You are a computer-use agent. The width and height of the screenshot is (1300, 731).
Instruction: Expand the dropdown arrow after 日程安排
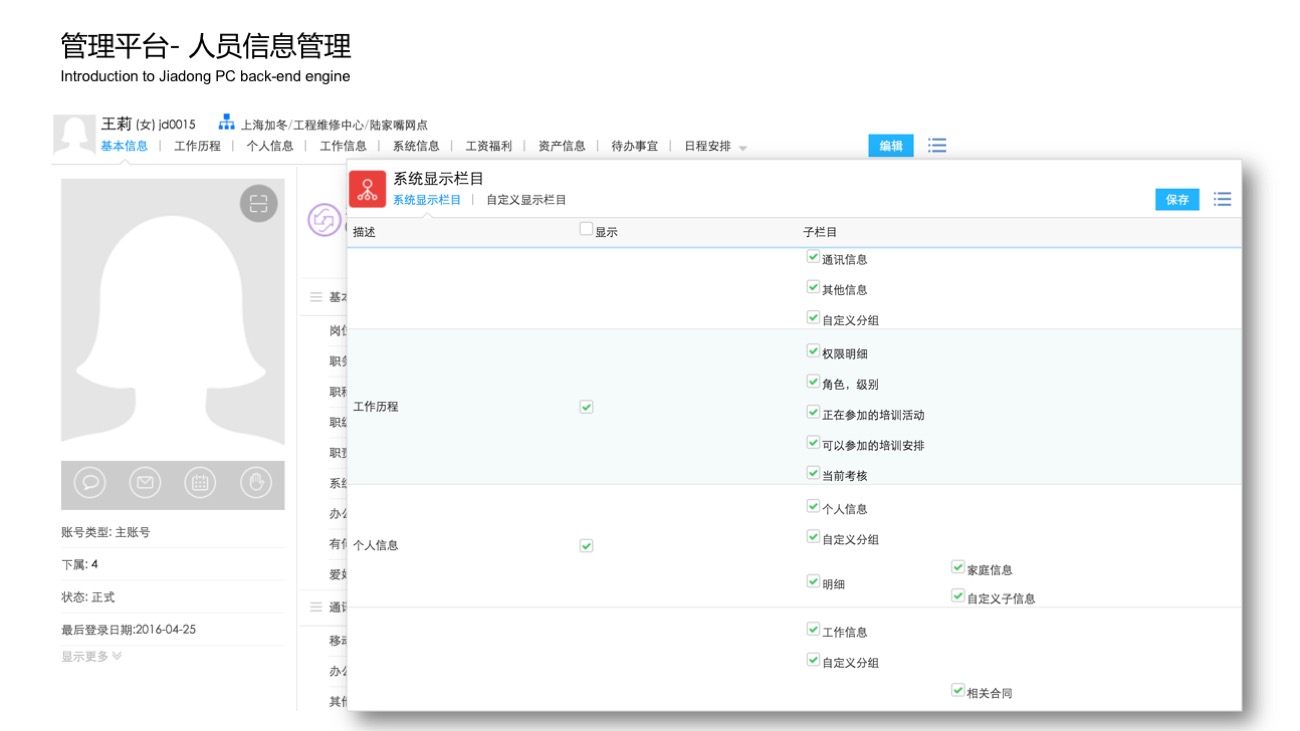(x=743, y=148)
